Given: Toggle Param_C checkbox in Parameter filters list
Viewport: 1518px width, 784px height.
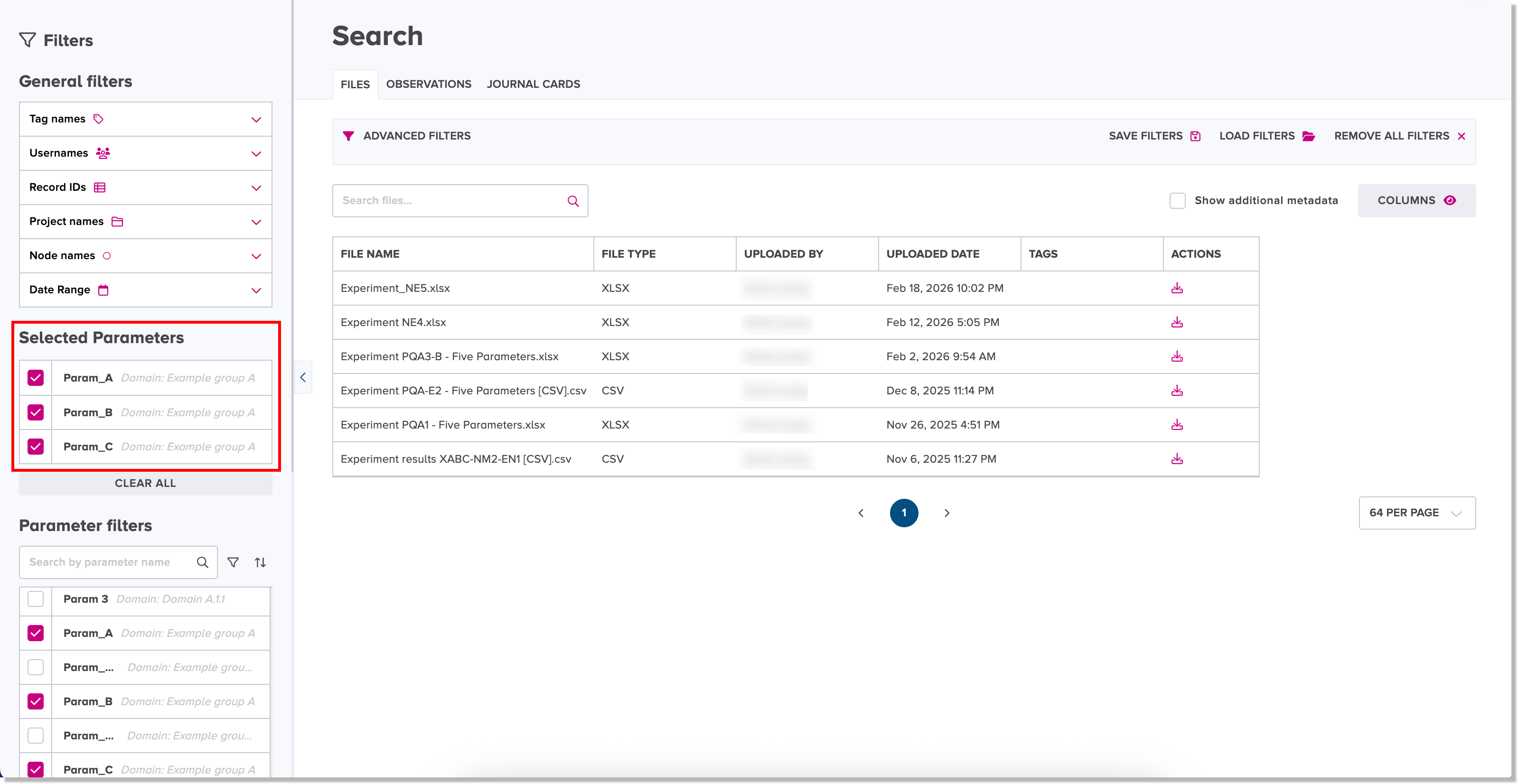Looking at the screenshot, I should pyautogui.click(x=35, y=769).
